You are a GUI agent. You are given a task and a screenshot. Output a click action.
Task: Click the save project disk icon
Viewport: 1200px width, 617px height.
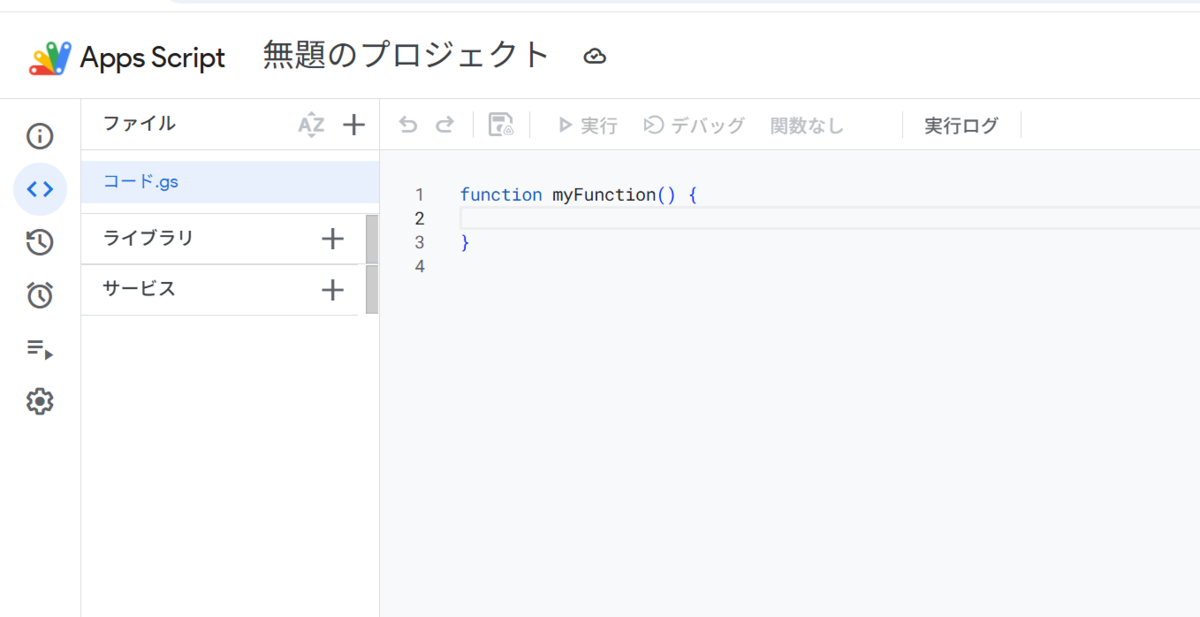click(501, 125)
